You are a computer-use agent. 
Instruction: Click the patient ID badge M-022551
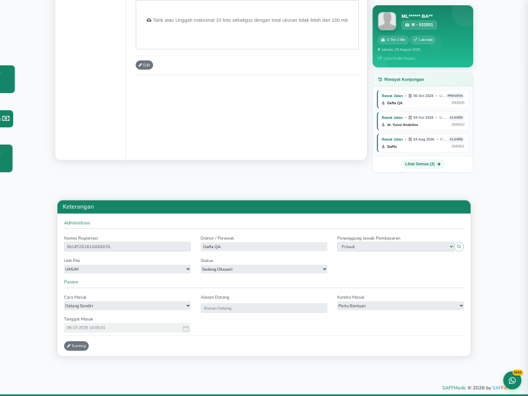click(x=419, y=25)
